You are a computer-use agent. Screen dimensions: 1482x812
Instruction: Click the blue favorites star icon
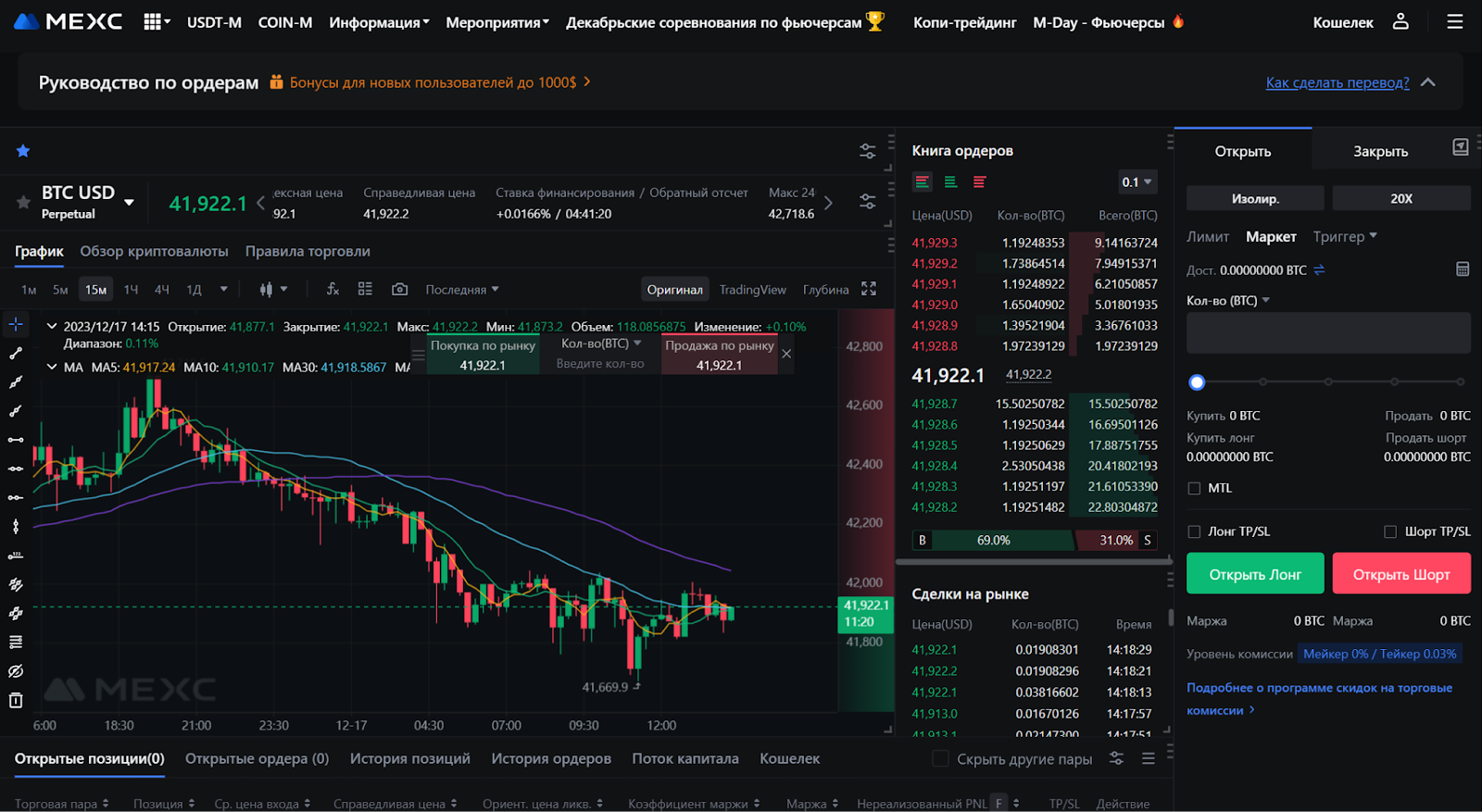click(23, 151)
